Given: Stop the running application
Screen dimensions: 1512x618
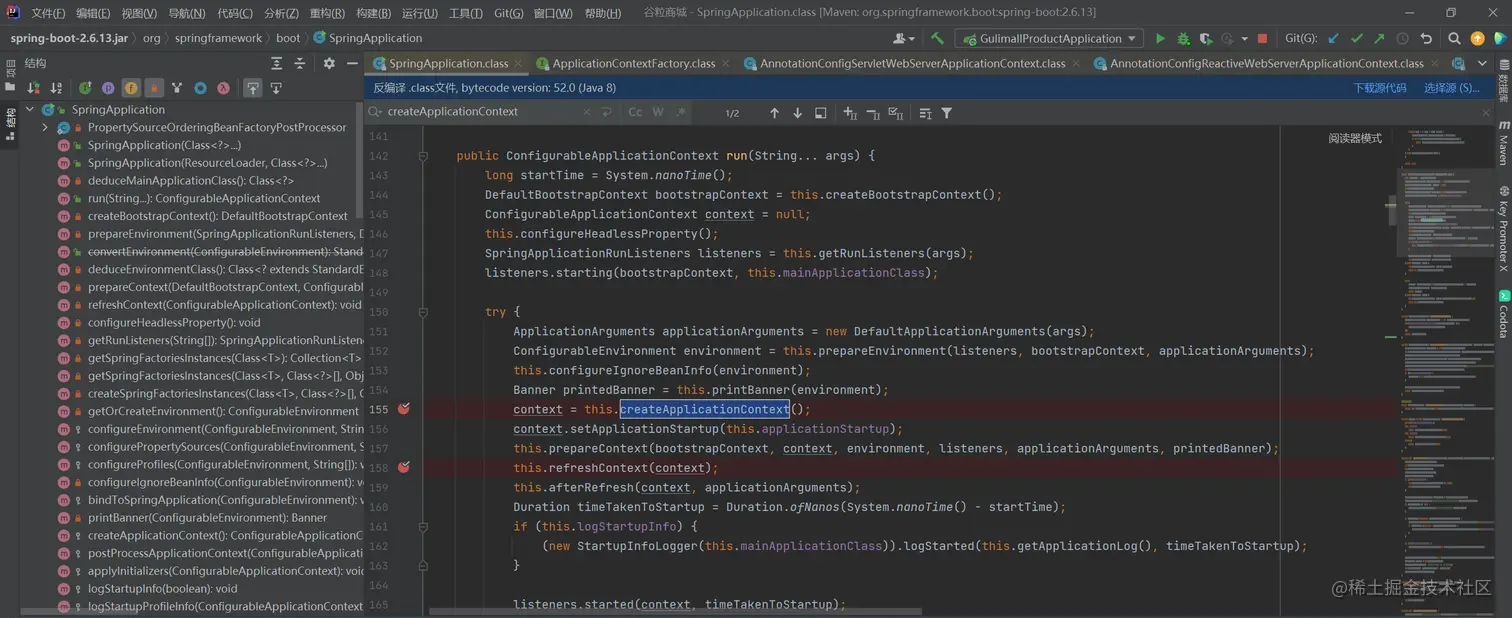Looking at the screenshot, I should [x=1262, y=38].
